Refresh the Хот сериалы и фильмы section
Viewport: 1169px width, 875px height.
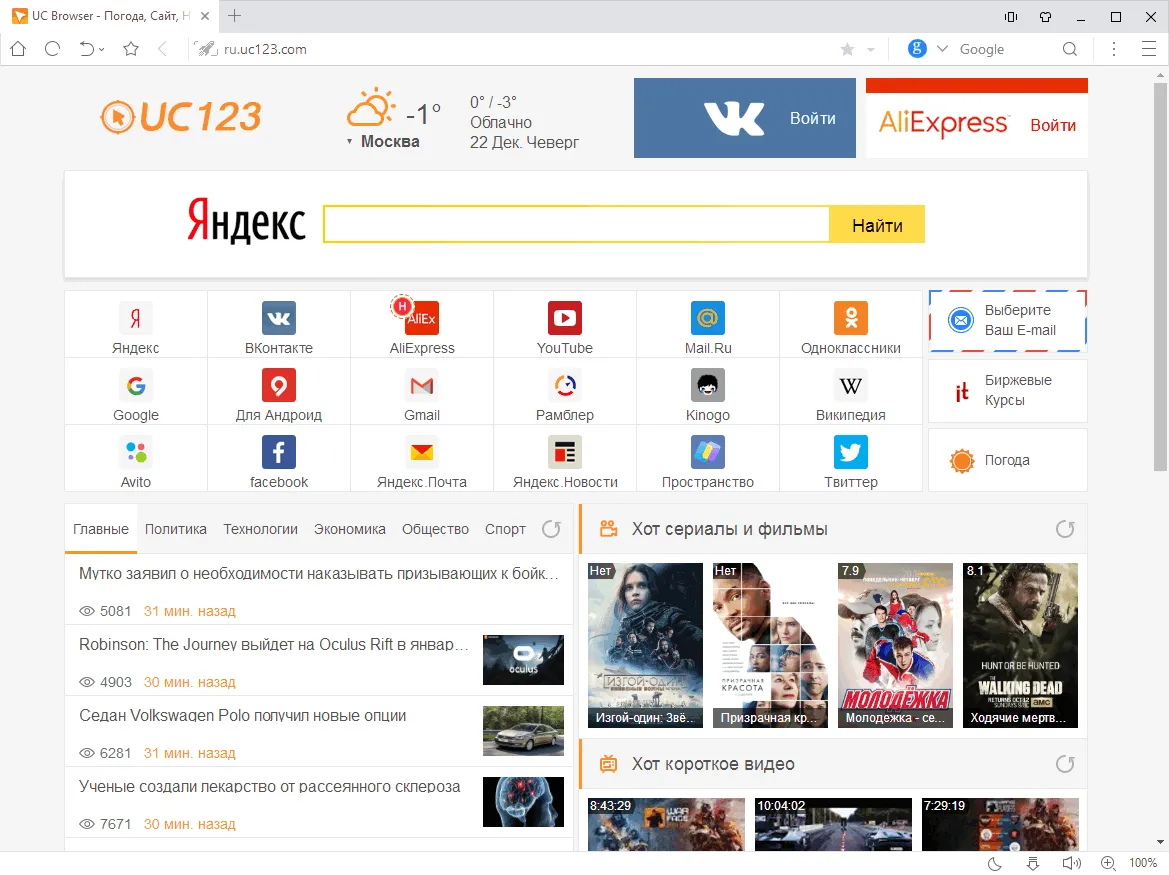click(1065, 529)
